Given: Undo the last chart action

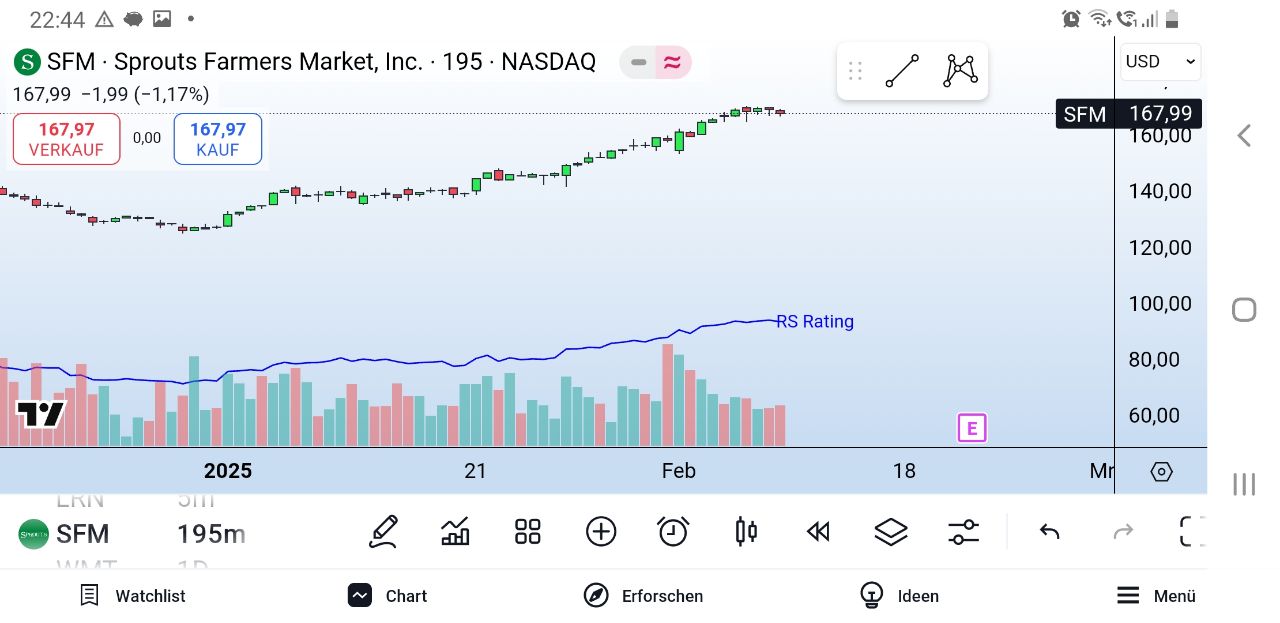Looking at the screenshot, I should (x=1049, y=531).
